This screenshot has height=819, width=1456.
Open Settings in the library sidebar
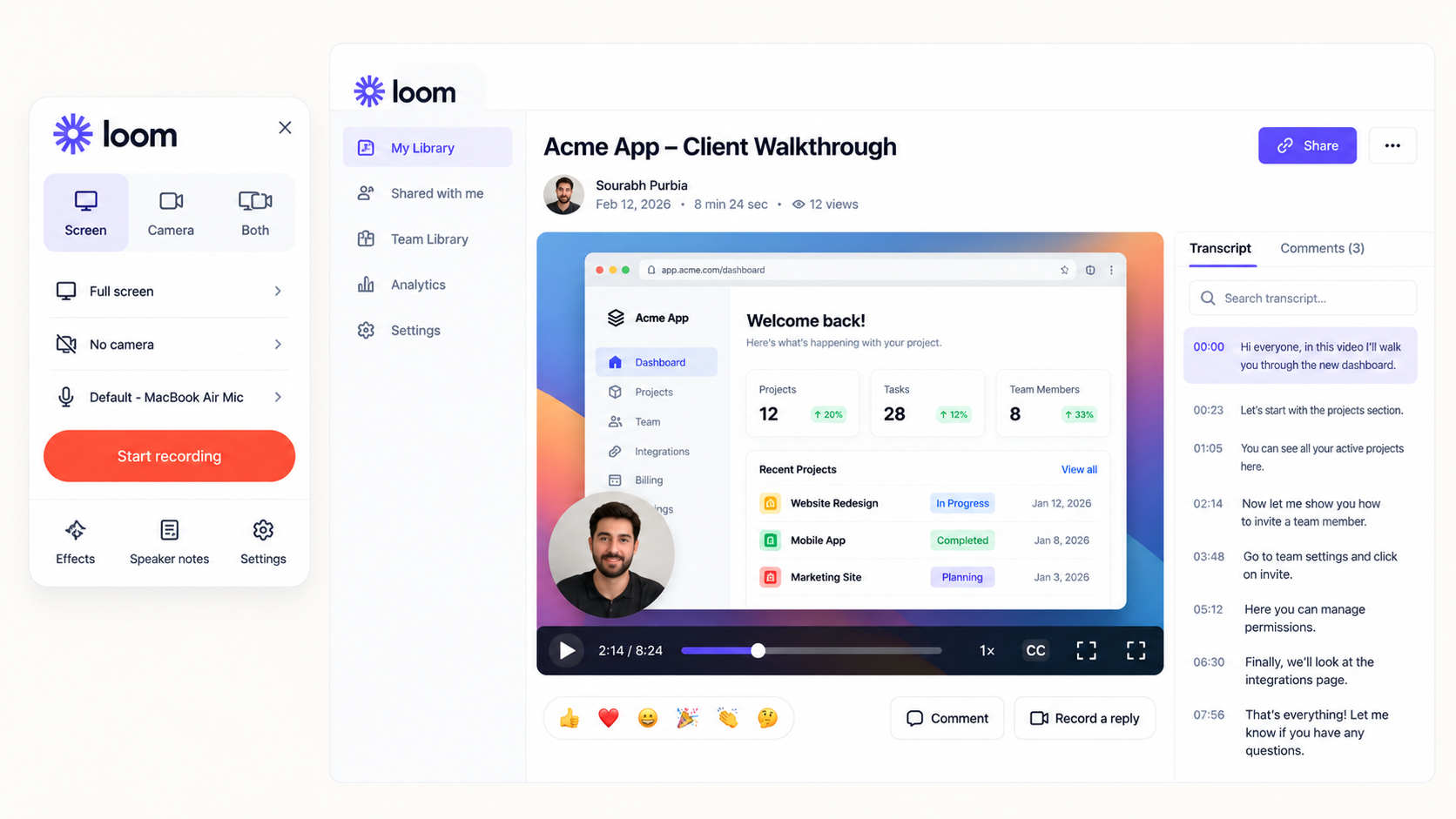[428, 331]
